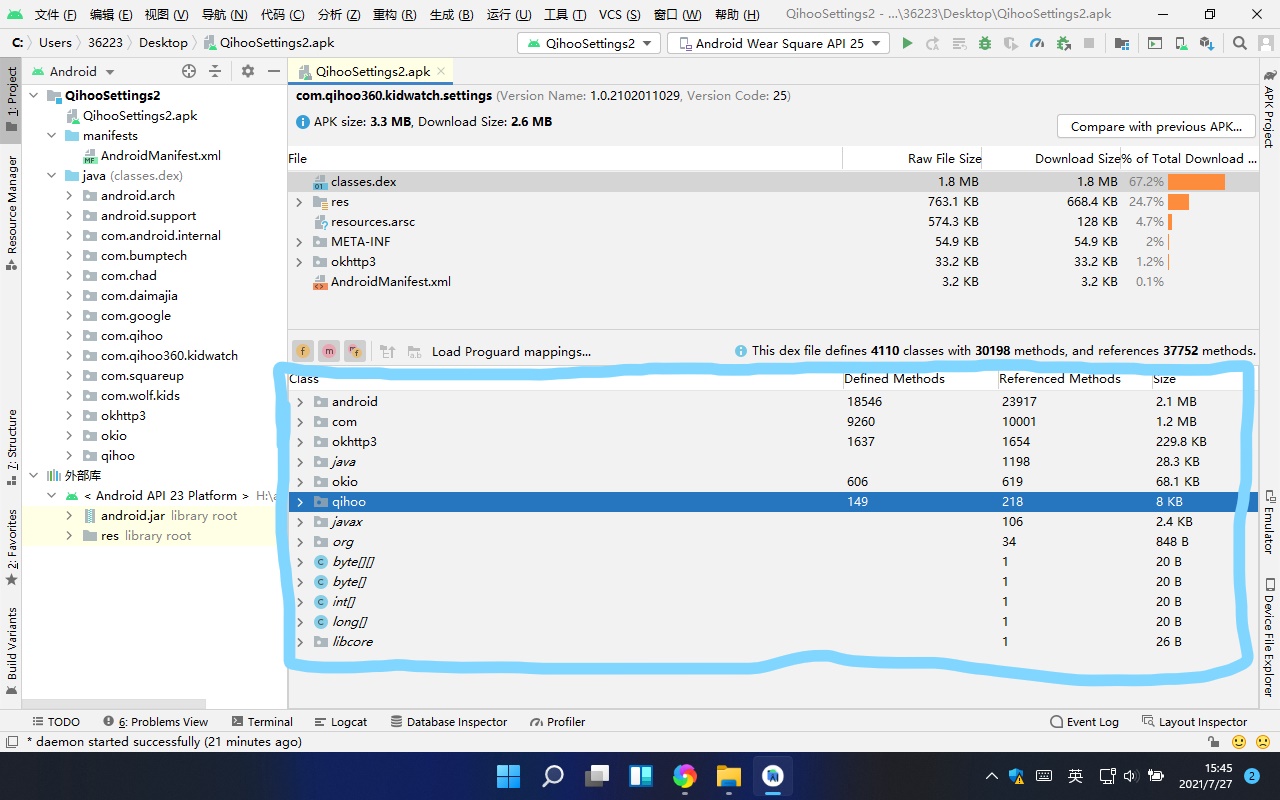This screenshot has width=1280, height=800.
Task: Click the user account avatar icon
Action: tap(1265, 43)
